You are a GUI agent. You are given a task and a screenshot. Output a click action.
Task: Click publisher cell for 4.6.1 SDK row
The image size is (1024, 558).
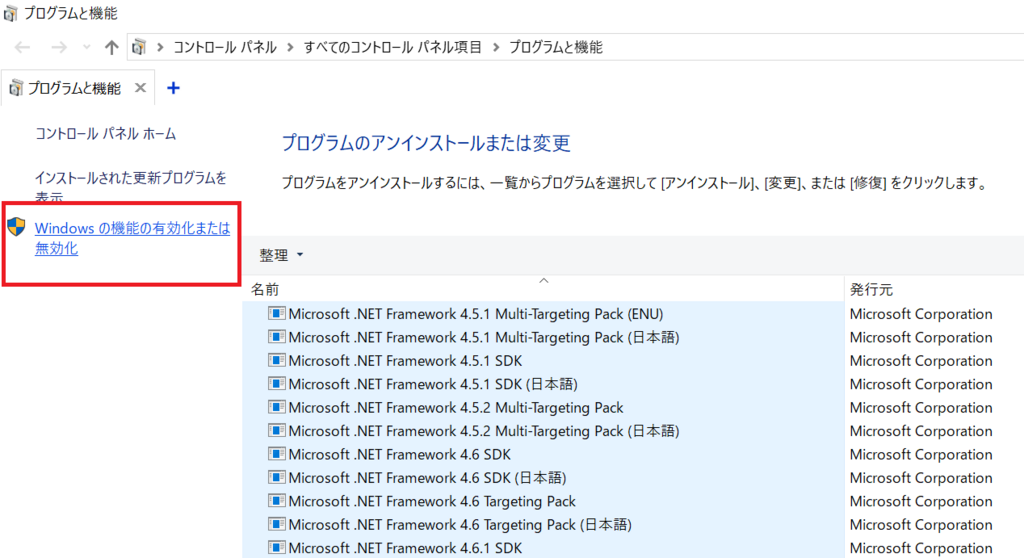(921, 548)
